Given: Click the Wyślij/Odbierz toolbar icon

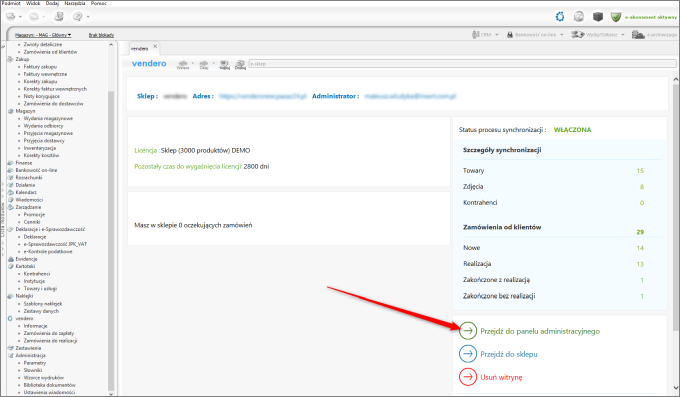Looking at the screenshot, I should pos(578,34).
